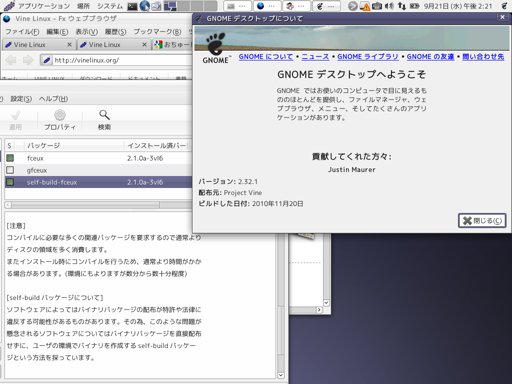This screenshot has width=512, height=384.
Task: Click the browser back arrow button
Action: pyautogui.click(x=11, y=60)
